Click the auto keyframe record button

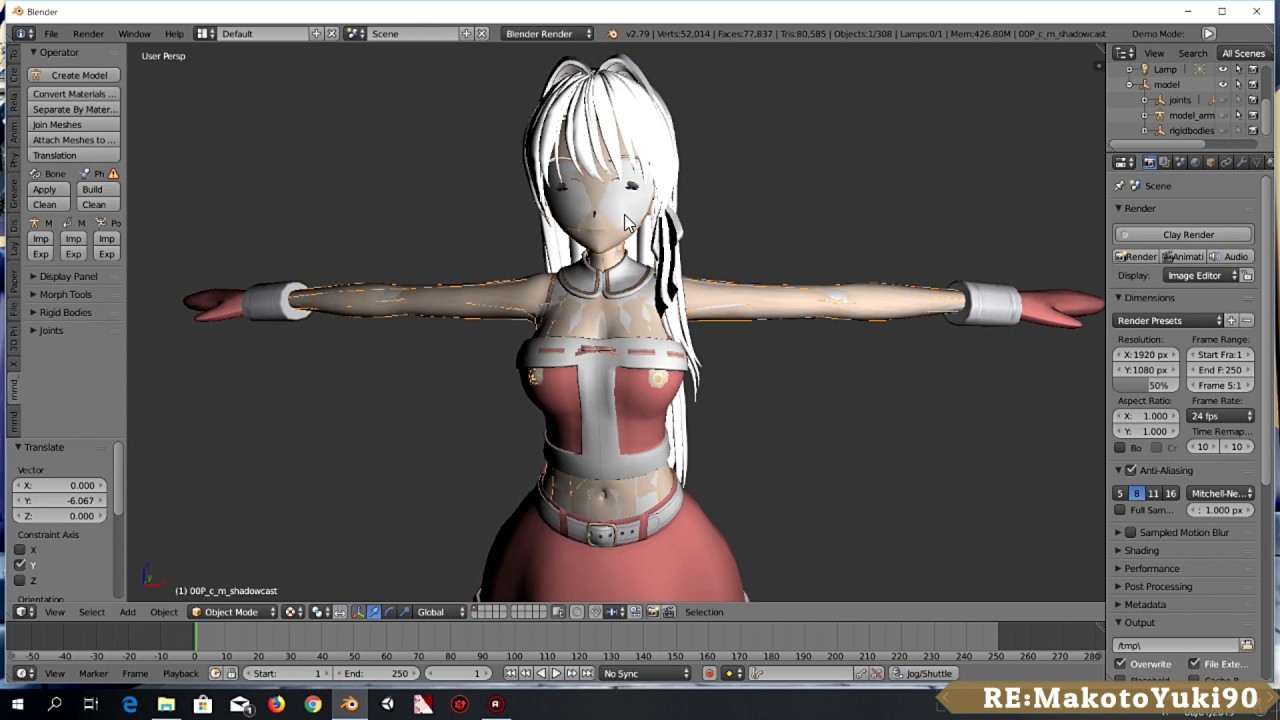[709, 673]
